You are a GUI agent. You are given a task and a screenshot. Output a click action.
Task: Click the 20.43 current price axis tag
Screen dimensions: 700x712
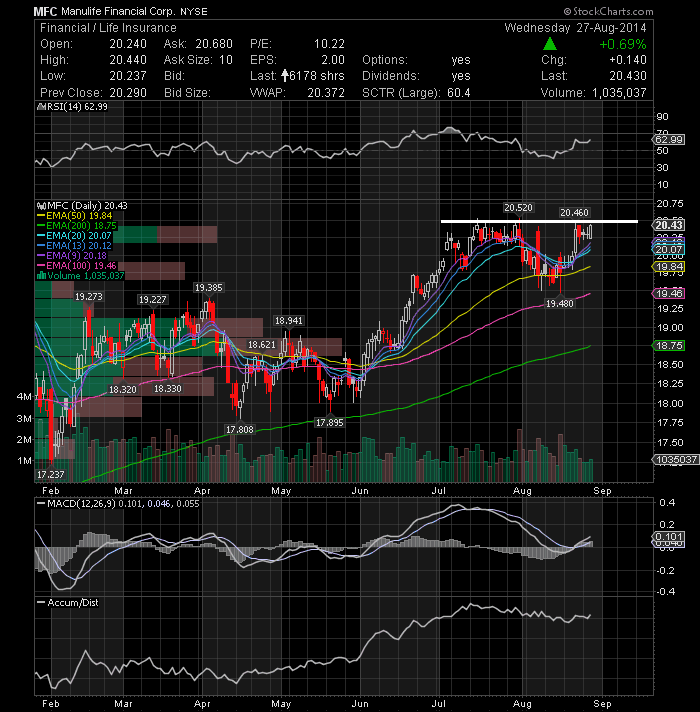pos(669,225)
